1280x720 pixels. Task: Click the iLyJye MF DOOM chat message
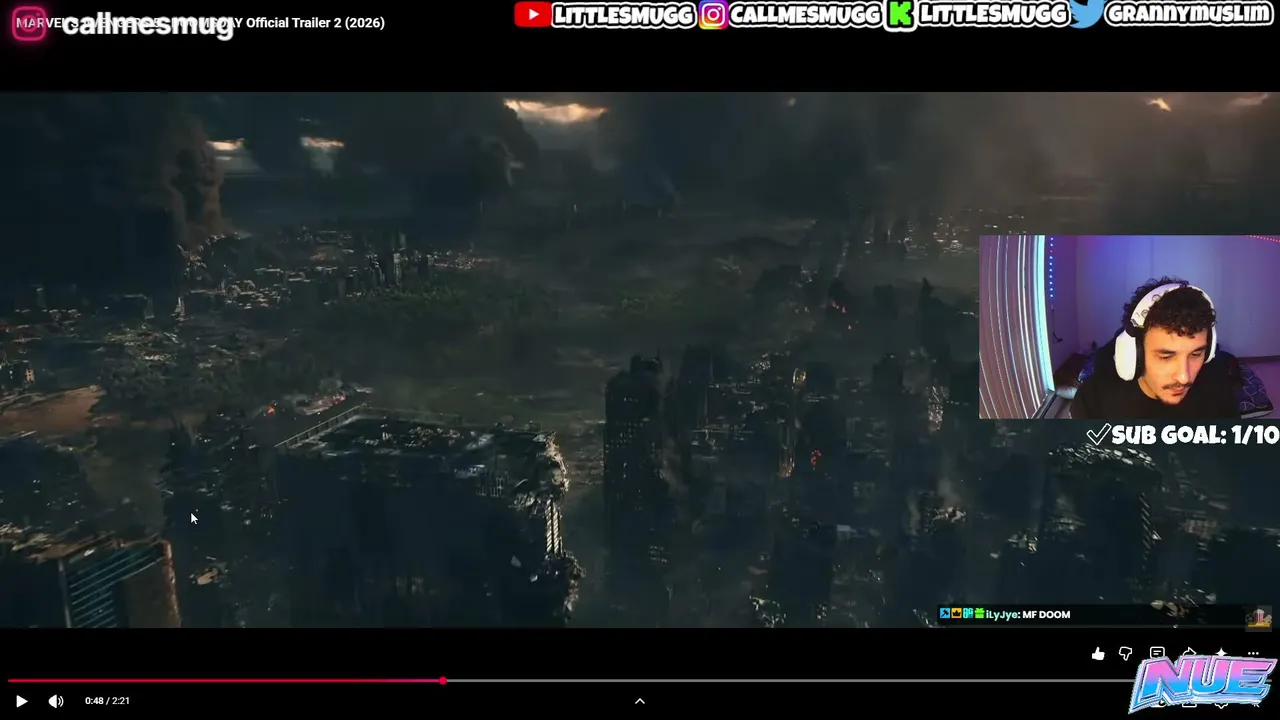point(1005,614)
